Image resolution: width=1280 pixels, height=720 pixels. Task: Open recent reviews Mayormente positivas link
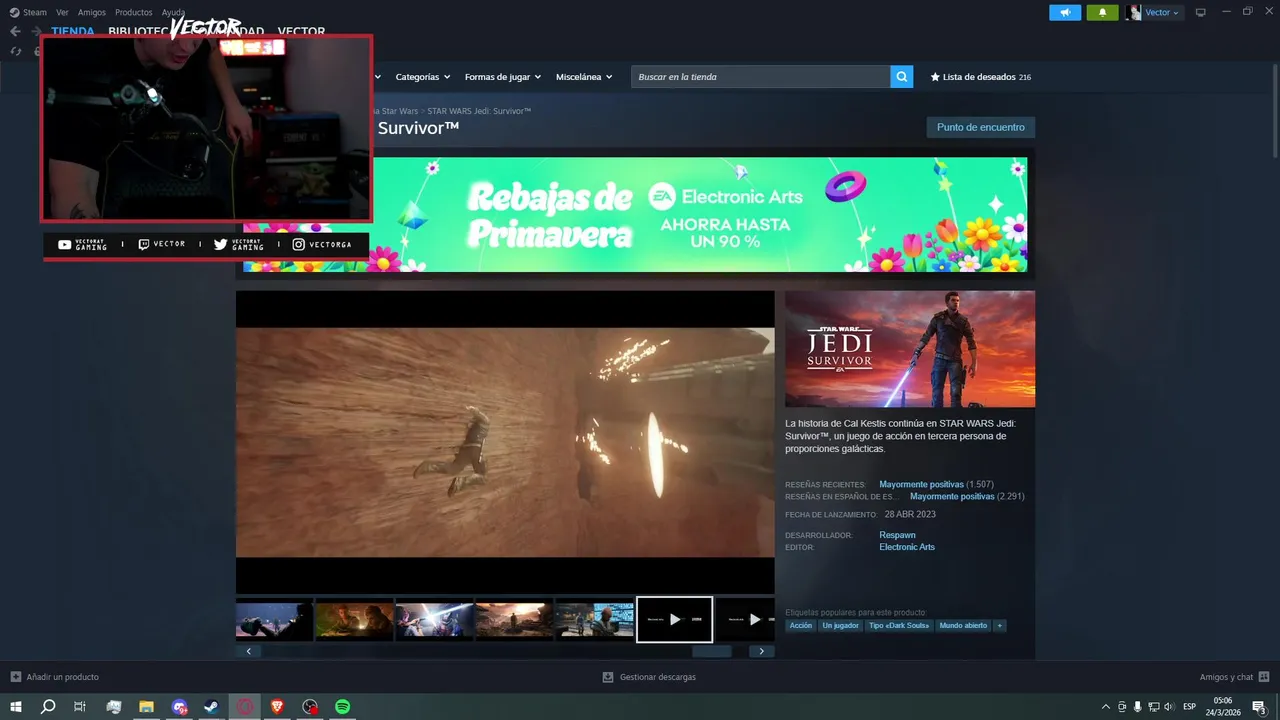[921, 485]
